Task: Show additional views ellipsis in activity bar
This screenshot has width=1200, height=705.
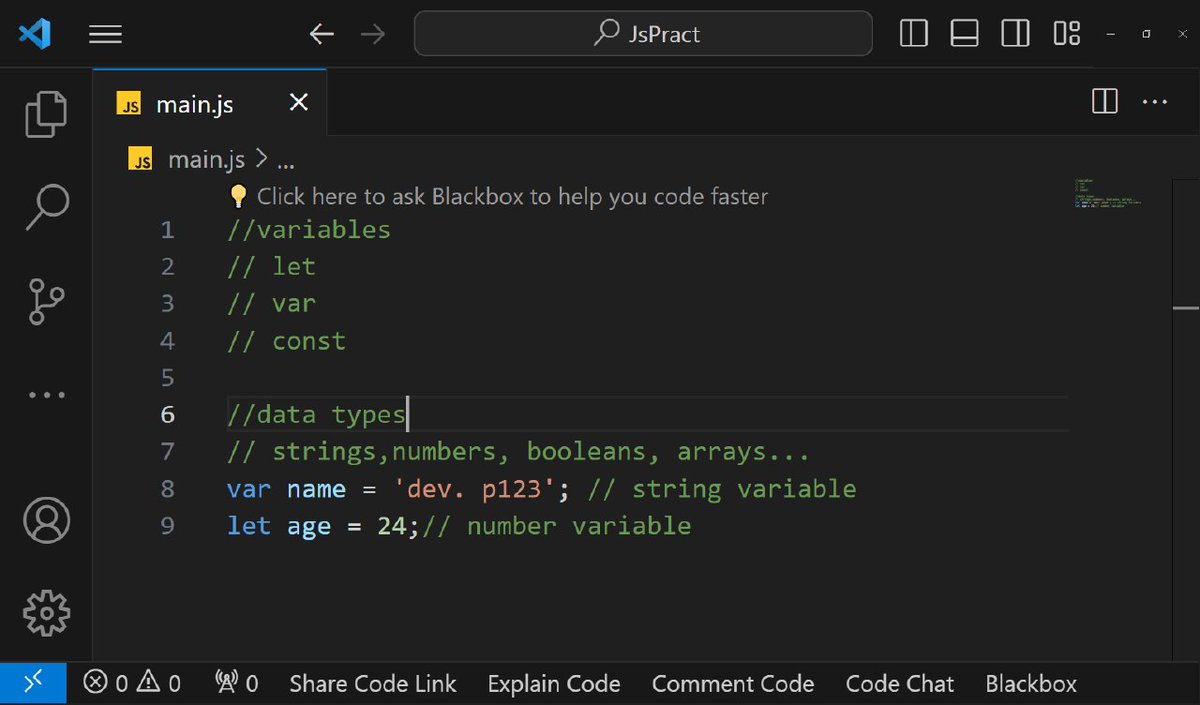Action: 46,395
